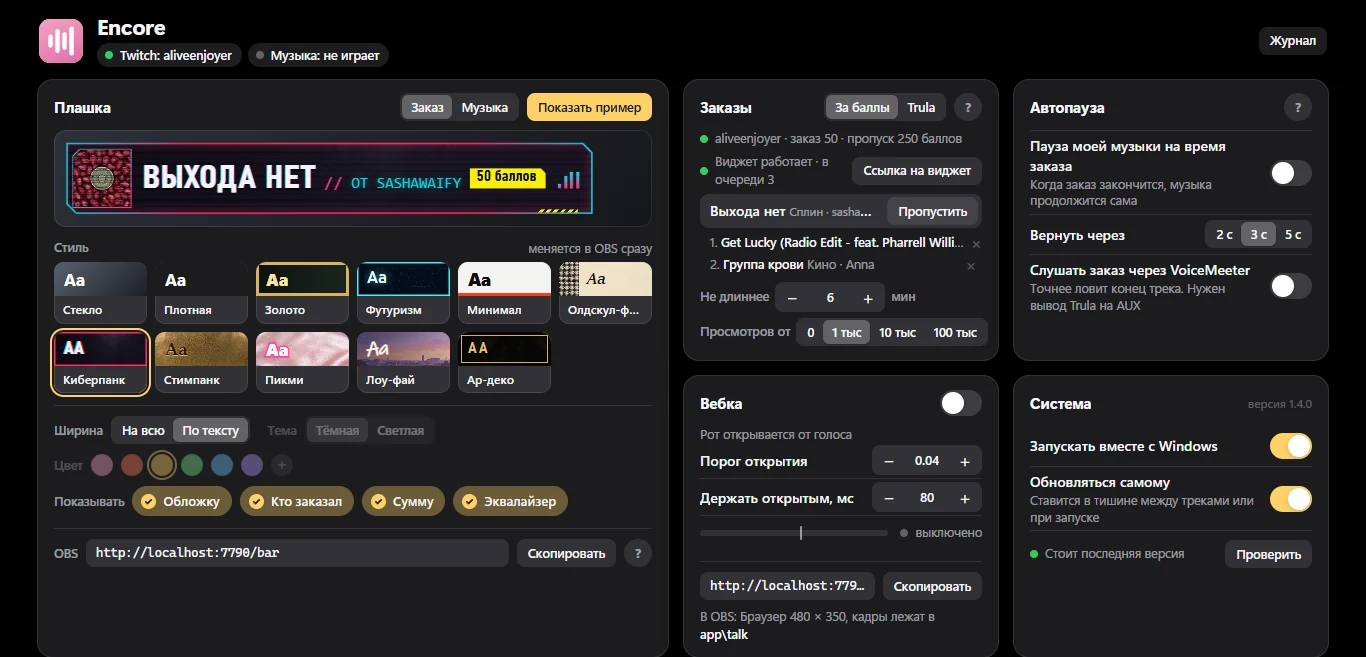Check for updates with Проверить

1268,554
